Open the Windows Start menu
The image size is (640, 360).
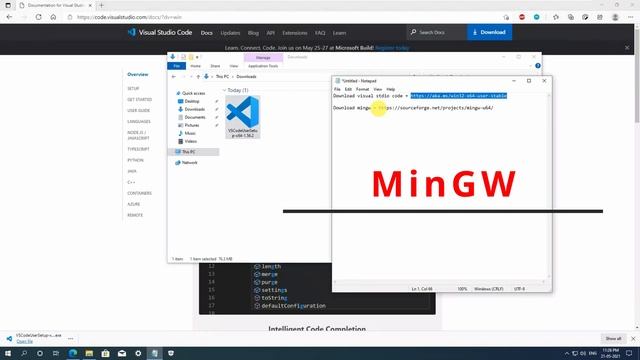pos(8,353)
